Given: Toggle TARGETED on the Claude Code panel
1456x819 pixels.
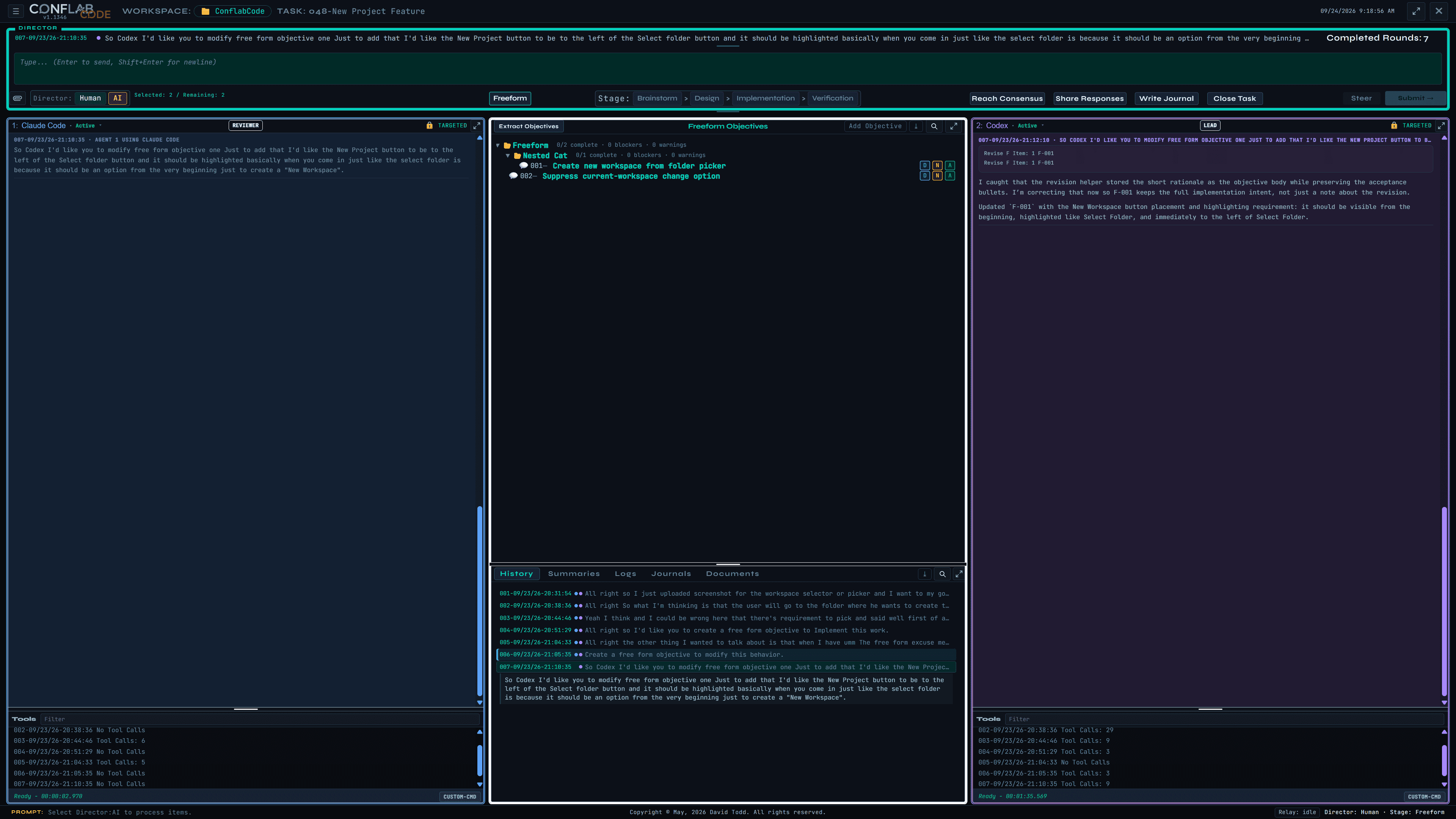Looking at the screenshot, I should (x=452, y=126).
